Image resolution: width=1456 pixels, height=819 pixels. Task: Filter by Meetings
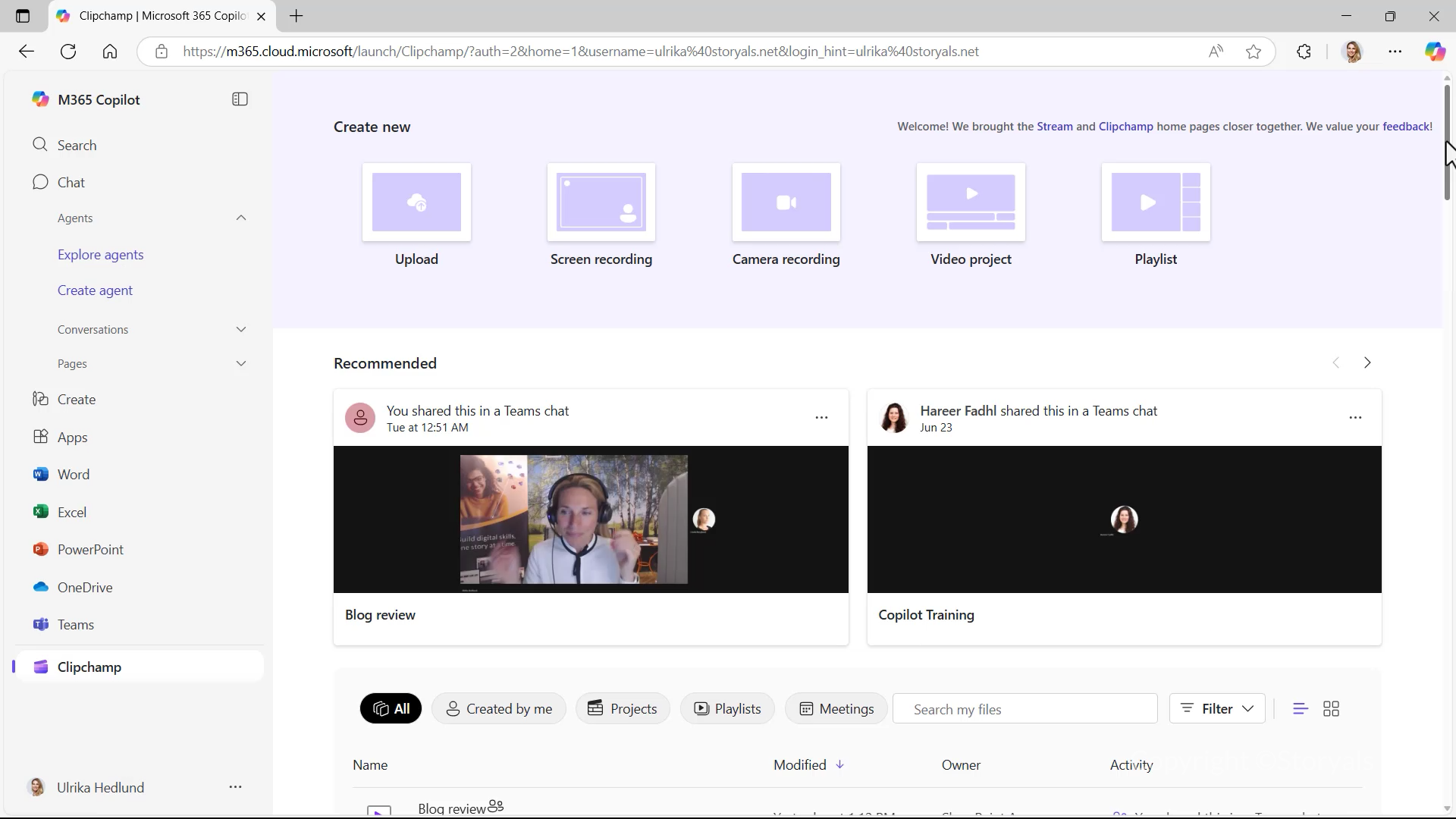click(836, 708)
